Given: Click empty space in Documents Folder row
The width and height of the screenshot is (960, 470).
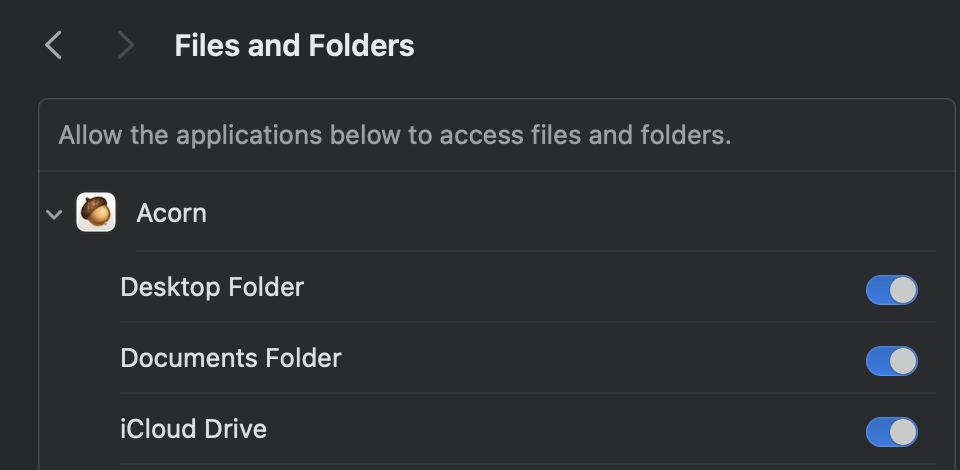Looking at the screenshot, I should [600, 358].
